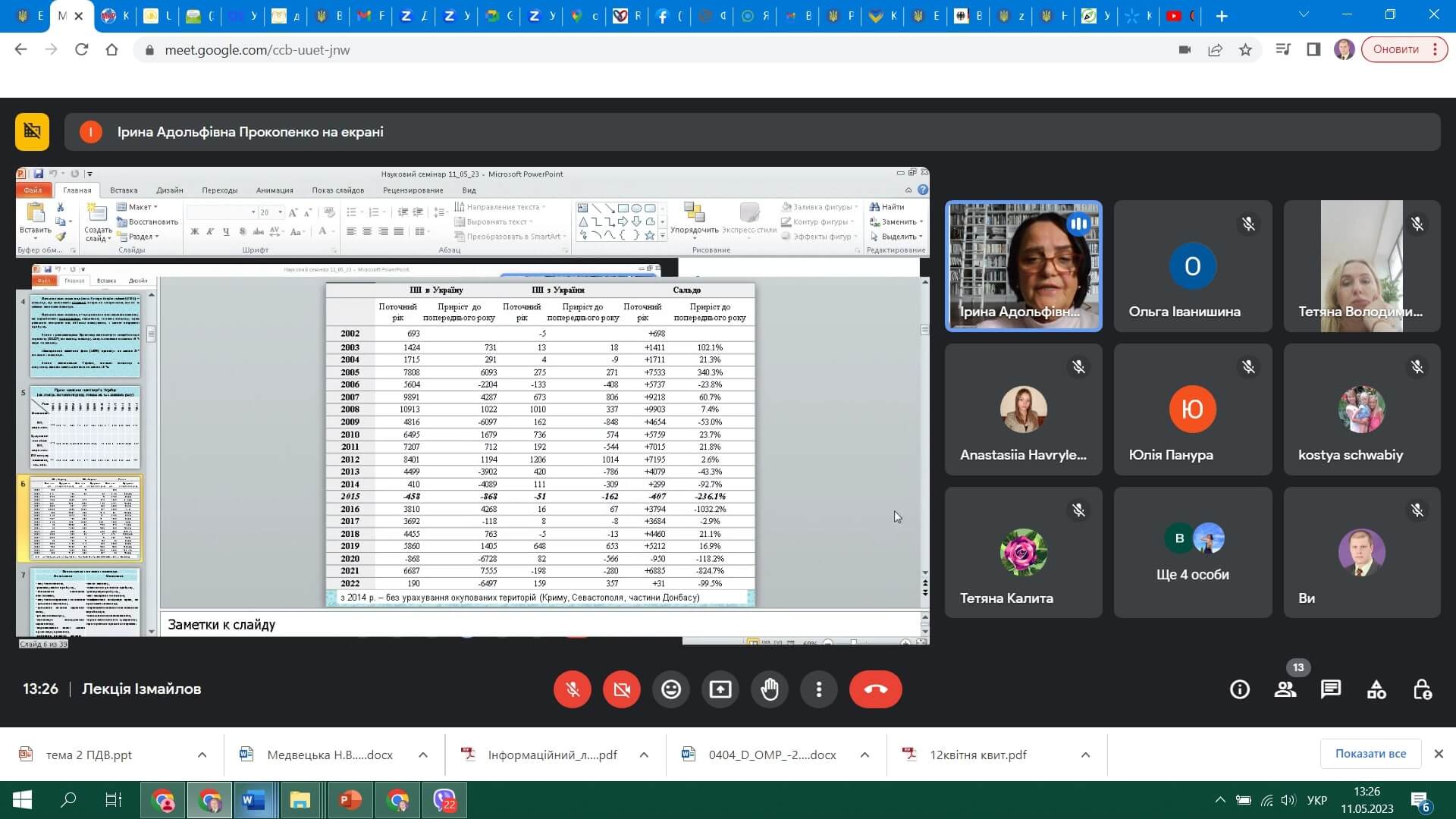
Task: Click the yellow captions-off icon near the presenter banner
Action: coord(33,132)
